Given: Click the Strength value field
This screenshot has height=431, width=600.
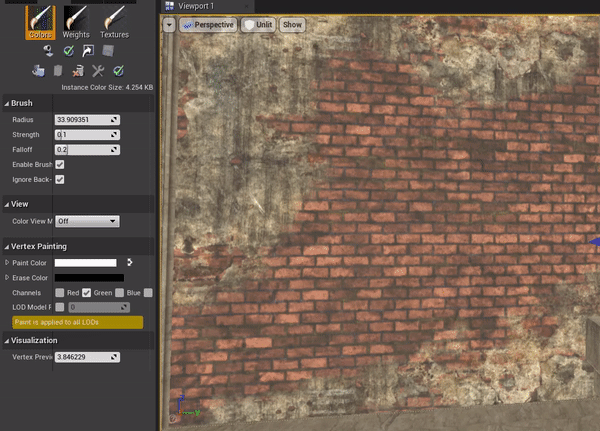Looking at the screenshot, I should [x=87, y=135].
